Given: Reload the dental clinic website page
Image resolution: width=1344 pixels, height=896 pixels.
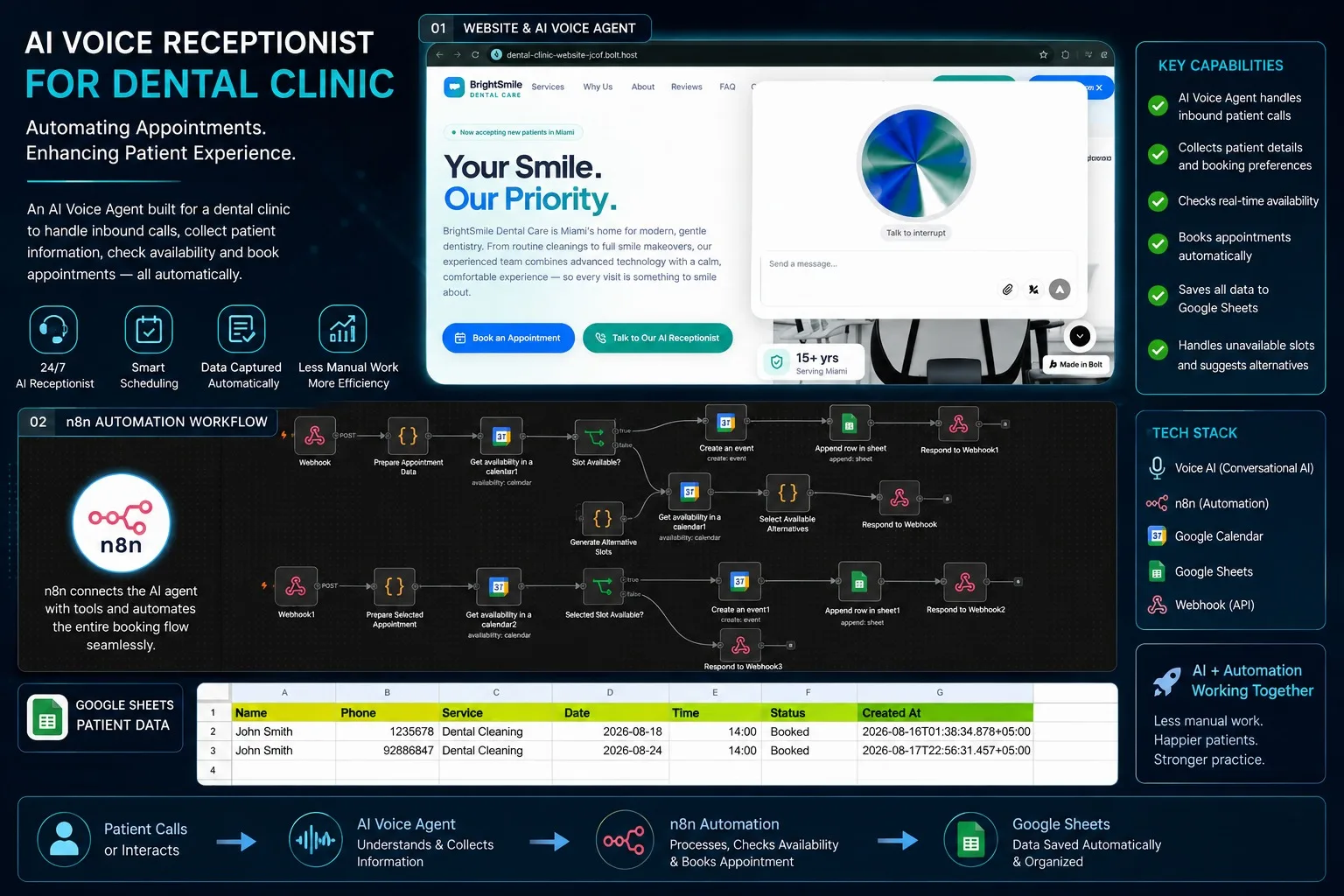Looking at the screenshot, I should click(475, 54).
